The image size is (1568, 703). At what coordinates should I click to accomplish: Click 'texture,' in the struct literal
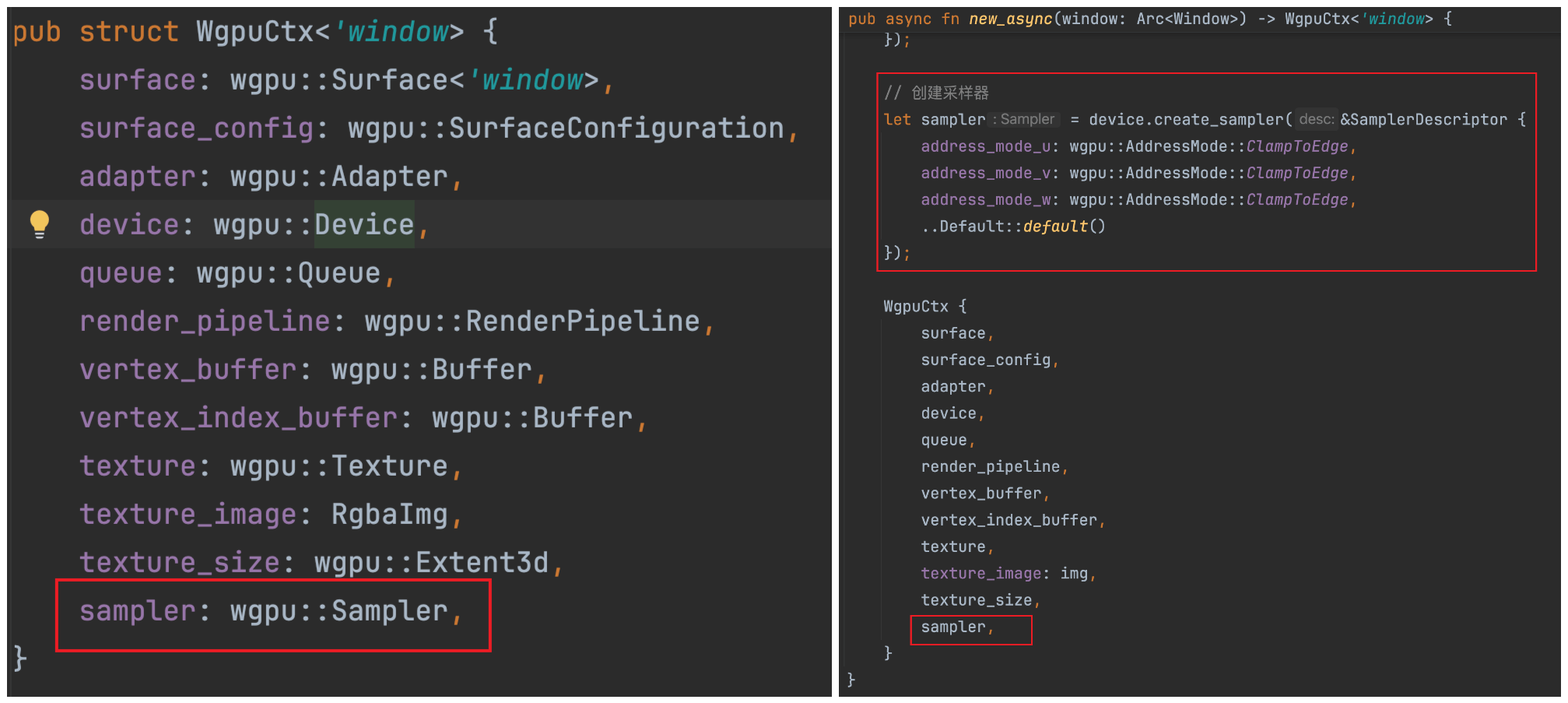957,547
